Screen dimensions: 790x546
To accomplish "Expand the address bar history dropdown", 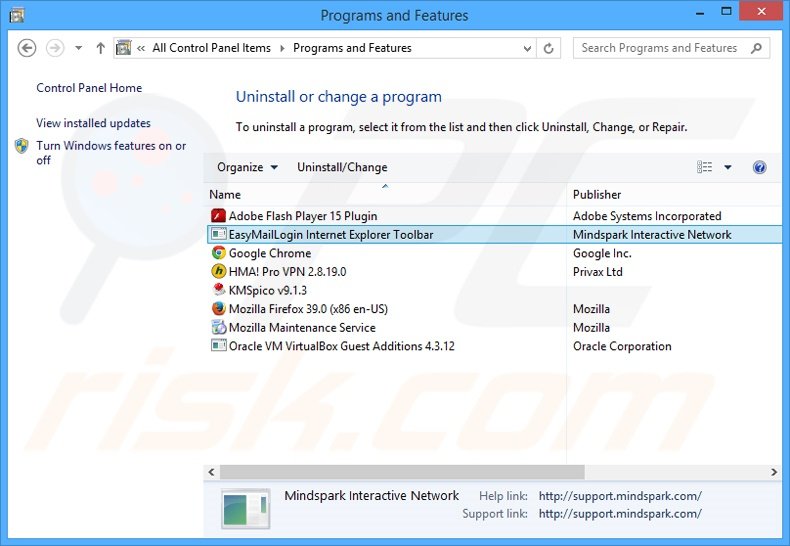I will pos(527,48).
